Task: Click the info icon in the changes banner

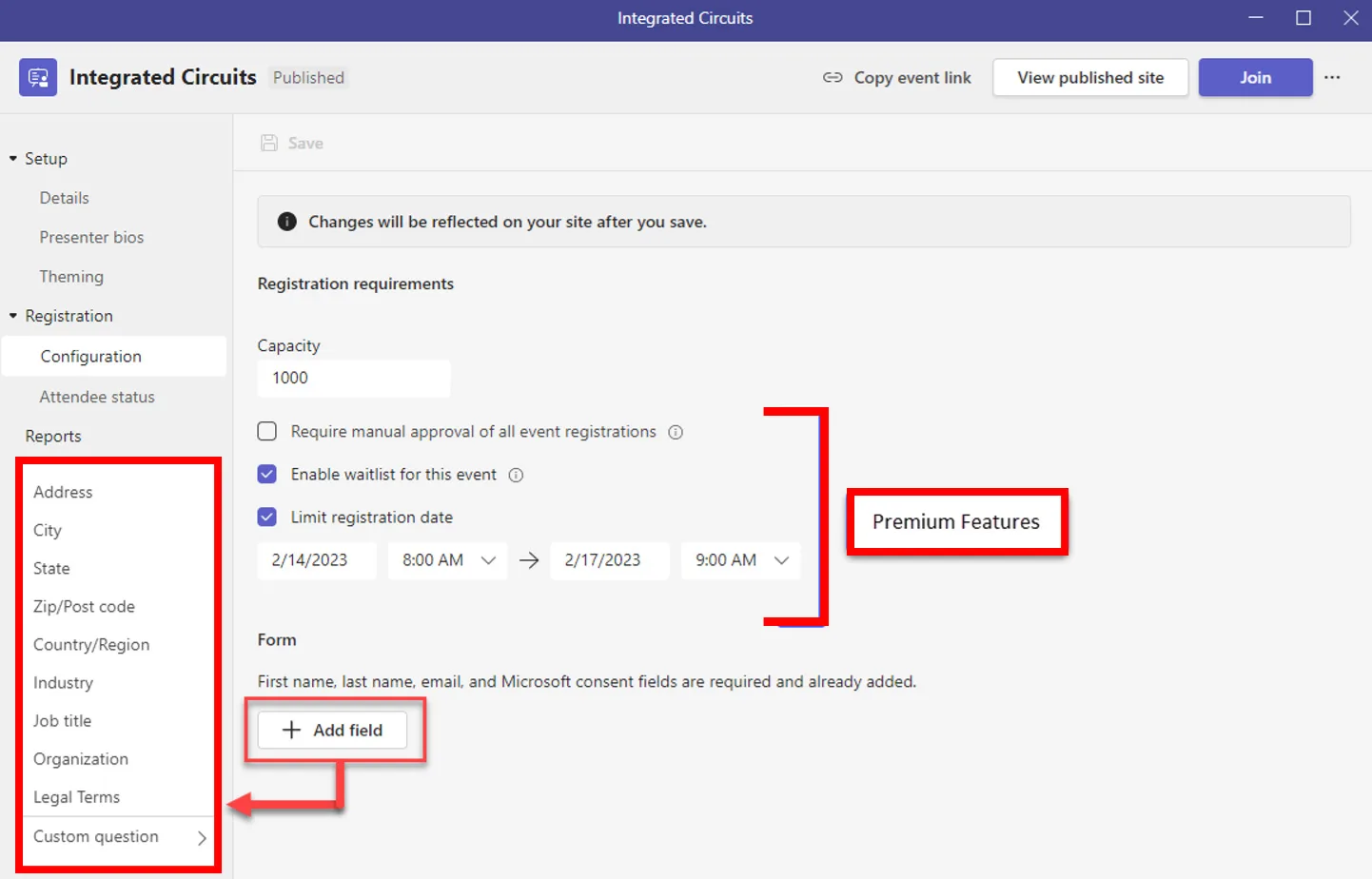Action: tap(286, 222)
